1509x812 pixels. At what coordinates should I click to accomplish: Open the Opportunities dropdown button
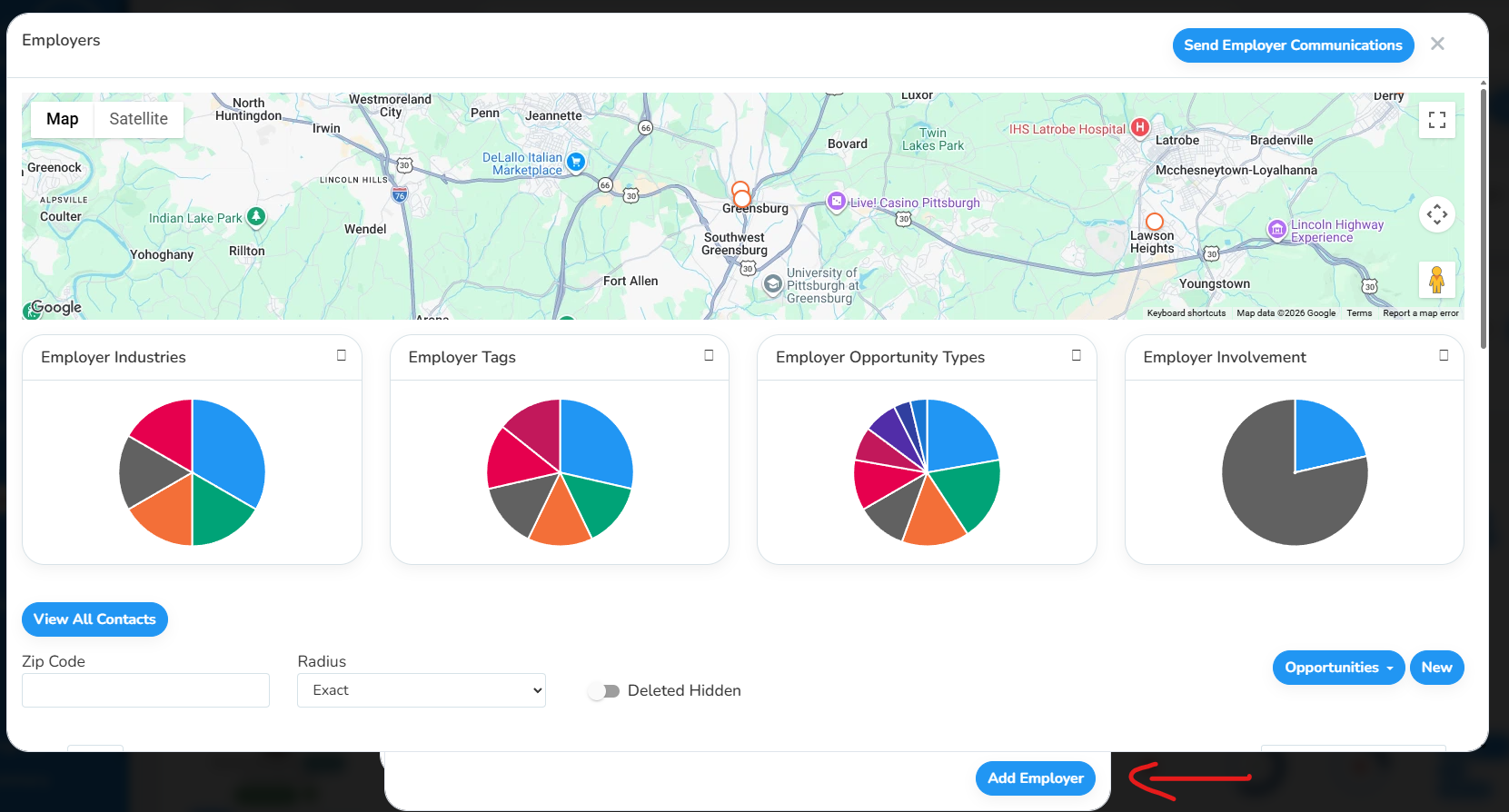click(1338, 668)
